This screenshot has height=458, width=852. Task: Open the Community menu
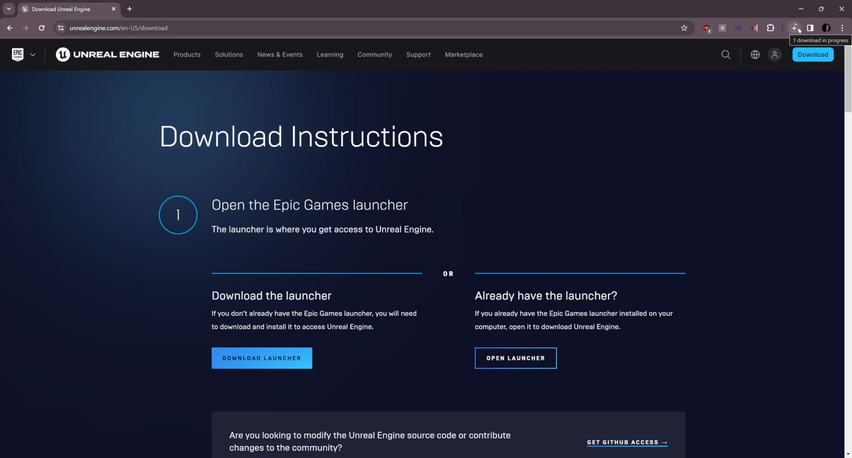tap(374, 55)
